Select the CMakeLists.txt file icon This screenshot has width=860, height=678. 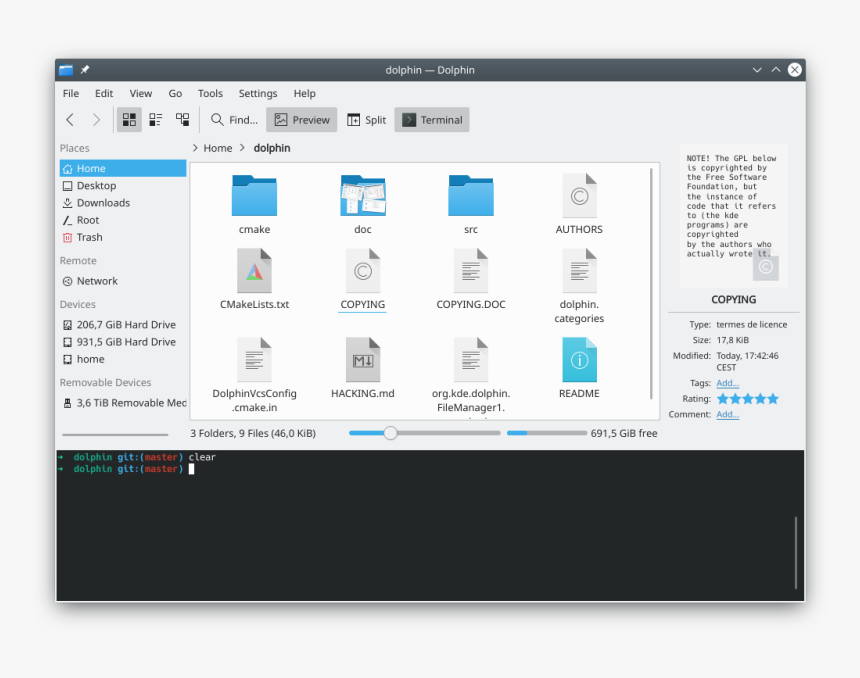pyautogui.click(x=254, y=270)
